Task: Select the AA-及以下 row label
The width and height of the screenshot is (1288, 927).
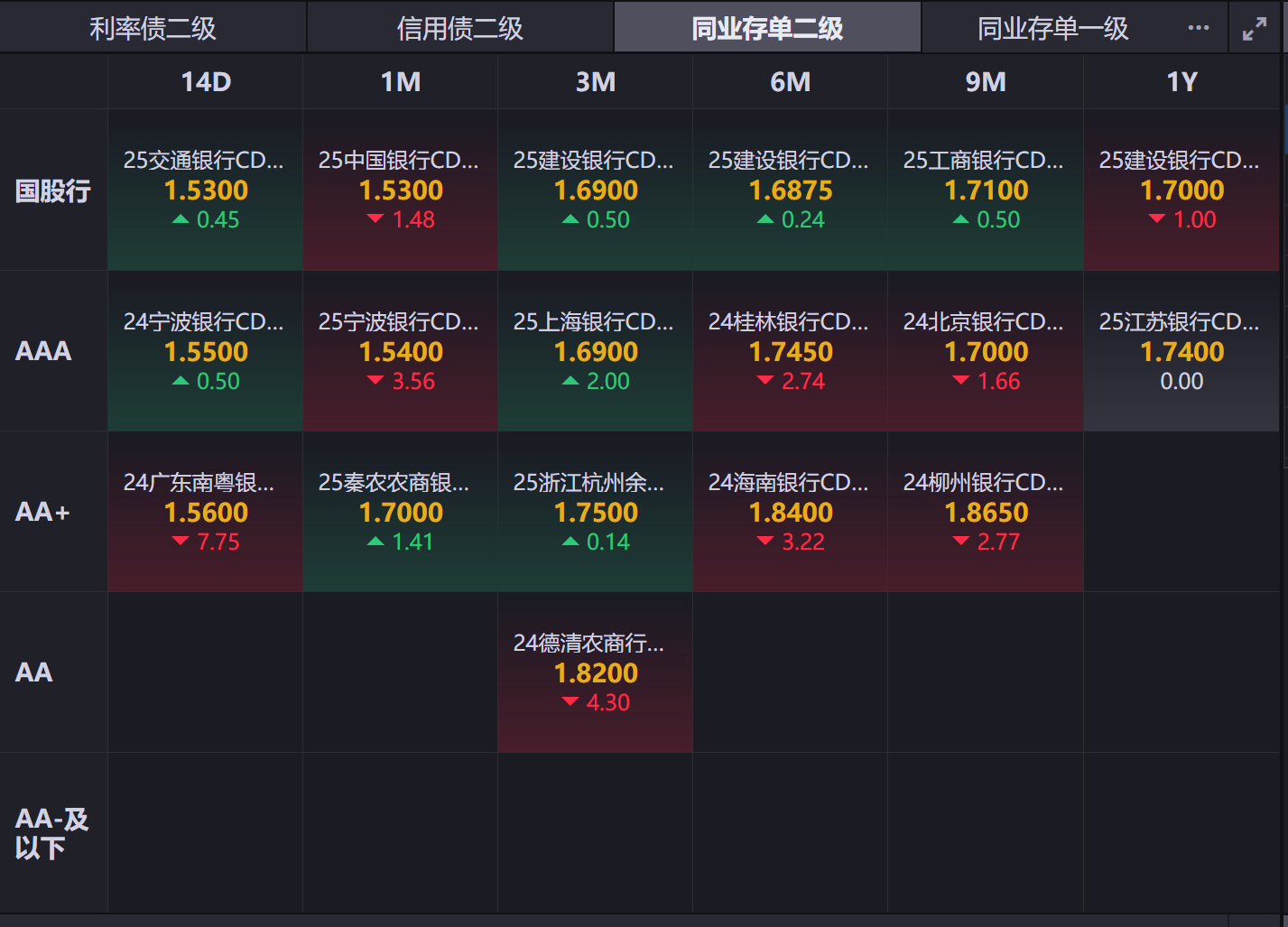Action: [52, 833]
